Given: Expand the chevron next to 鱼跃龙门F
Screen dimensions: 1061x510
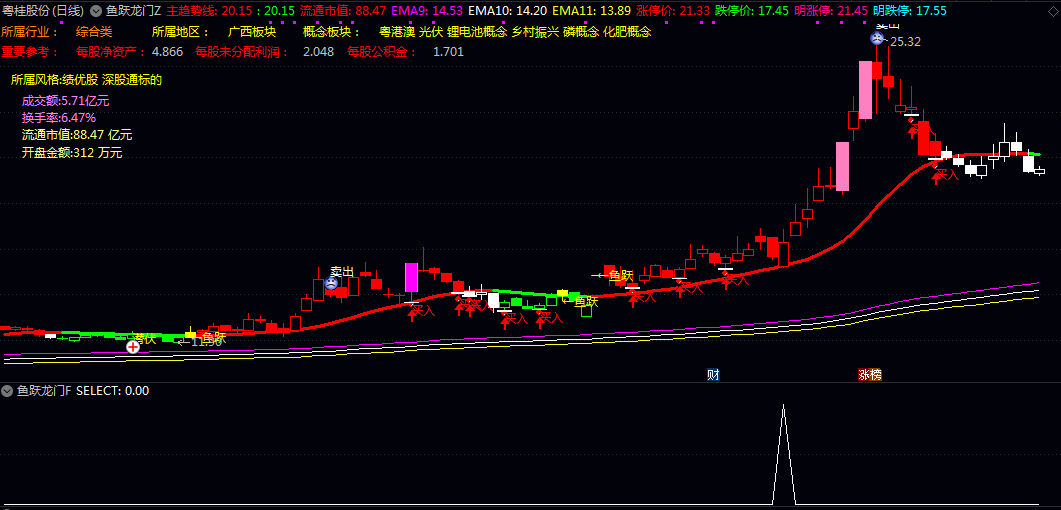Looking at the screenshot, I should (x=7, y=390).
